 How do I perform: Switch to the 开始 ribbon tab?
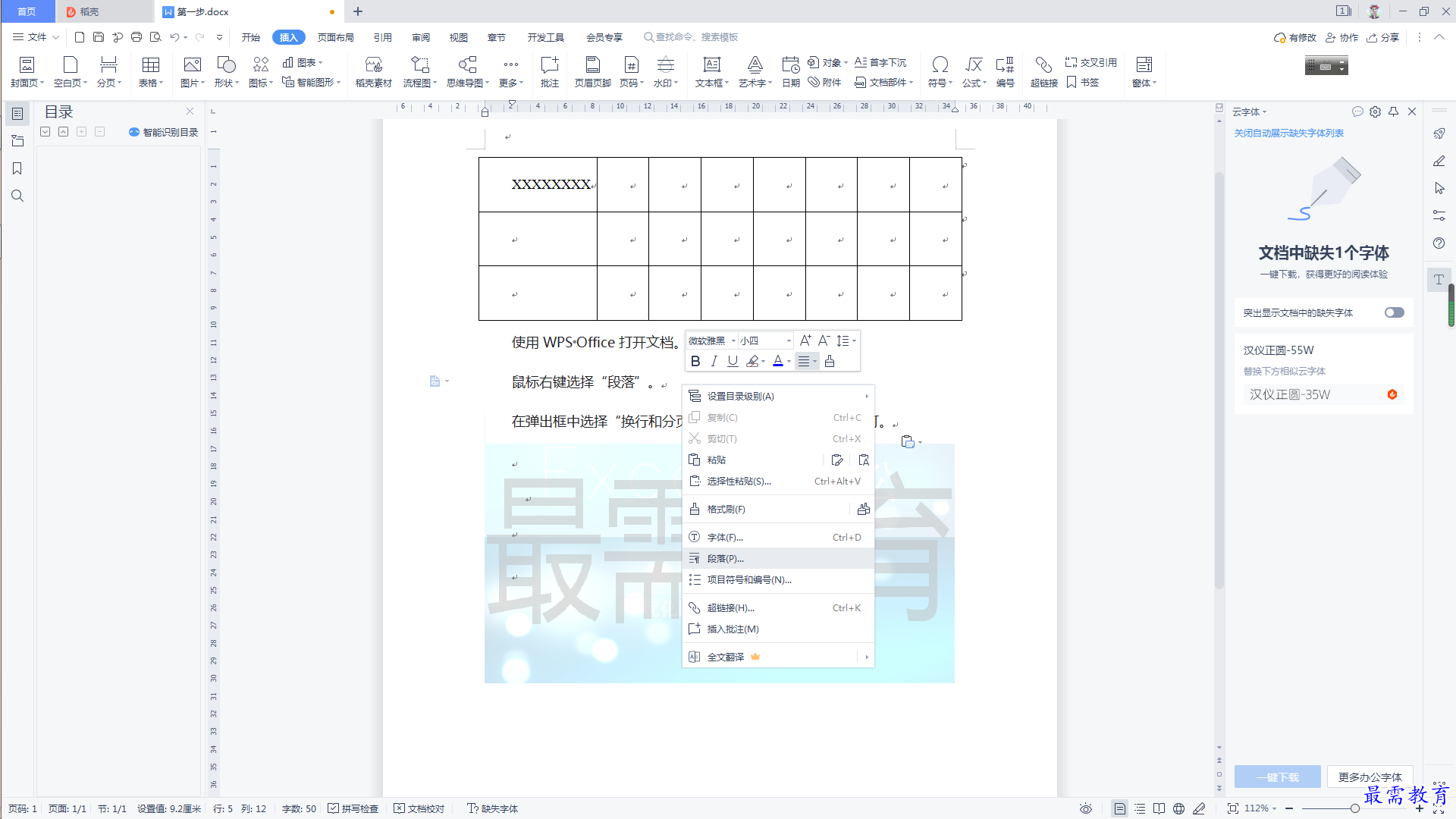coord(250,37)
